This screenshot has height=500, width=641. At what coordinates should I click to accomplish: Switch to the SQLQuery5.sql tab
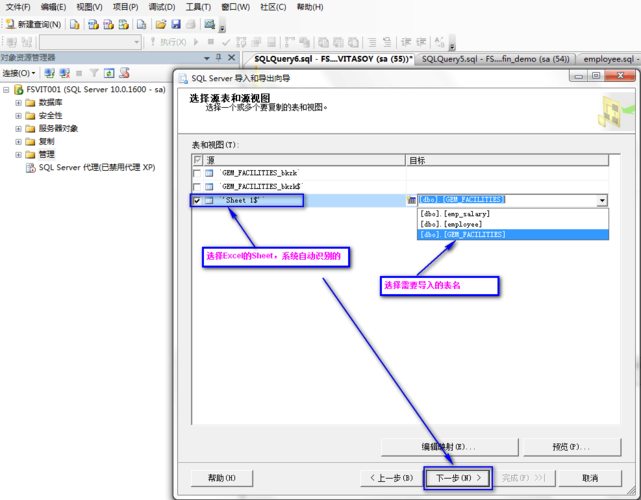[495, 59]
